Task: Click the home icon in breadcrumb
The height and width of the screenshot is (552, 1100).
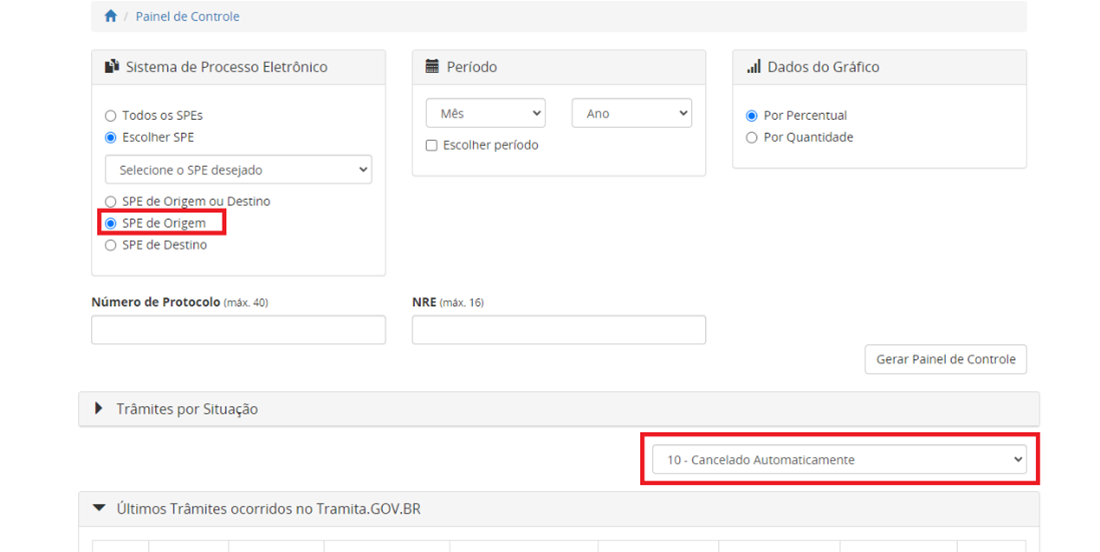Action: 110,17
